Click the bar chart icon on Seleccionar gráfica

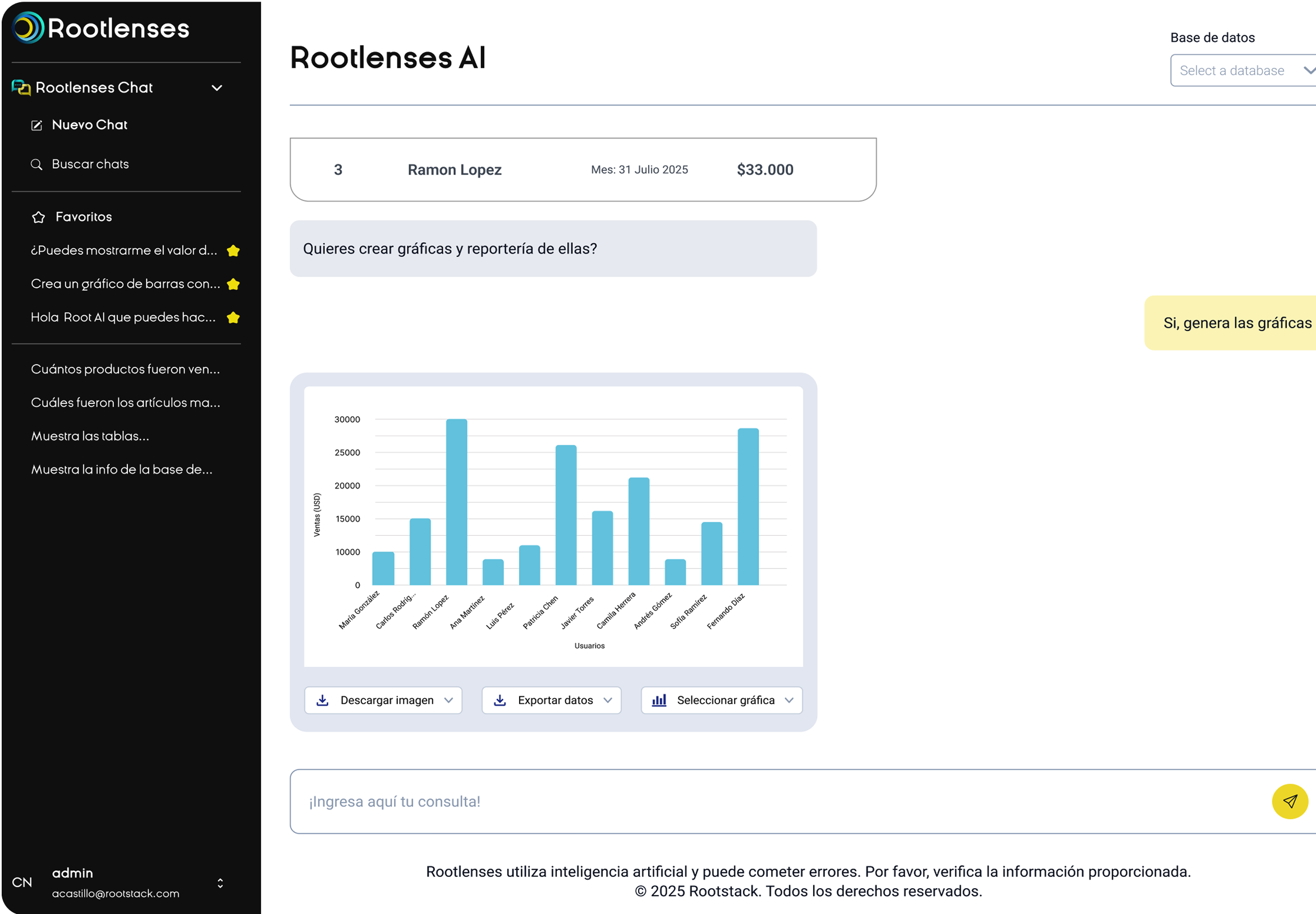point(661,700)
